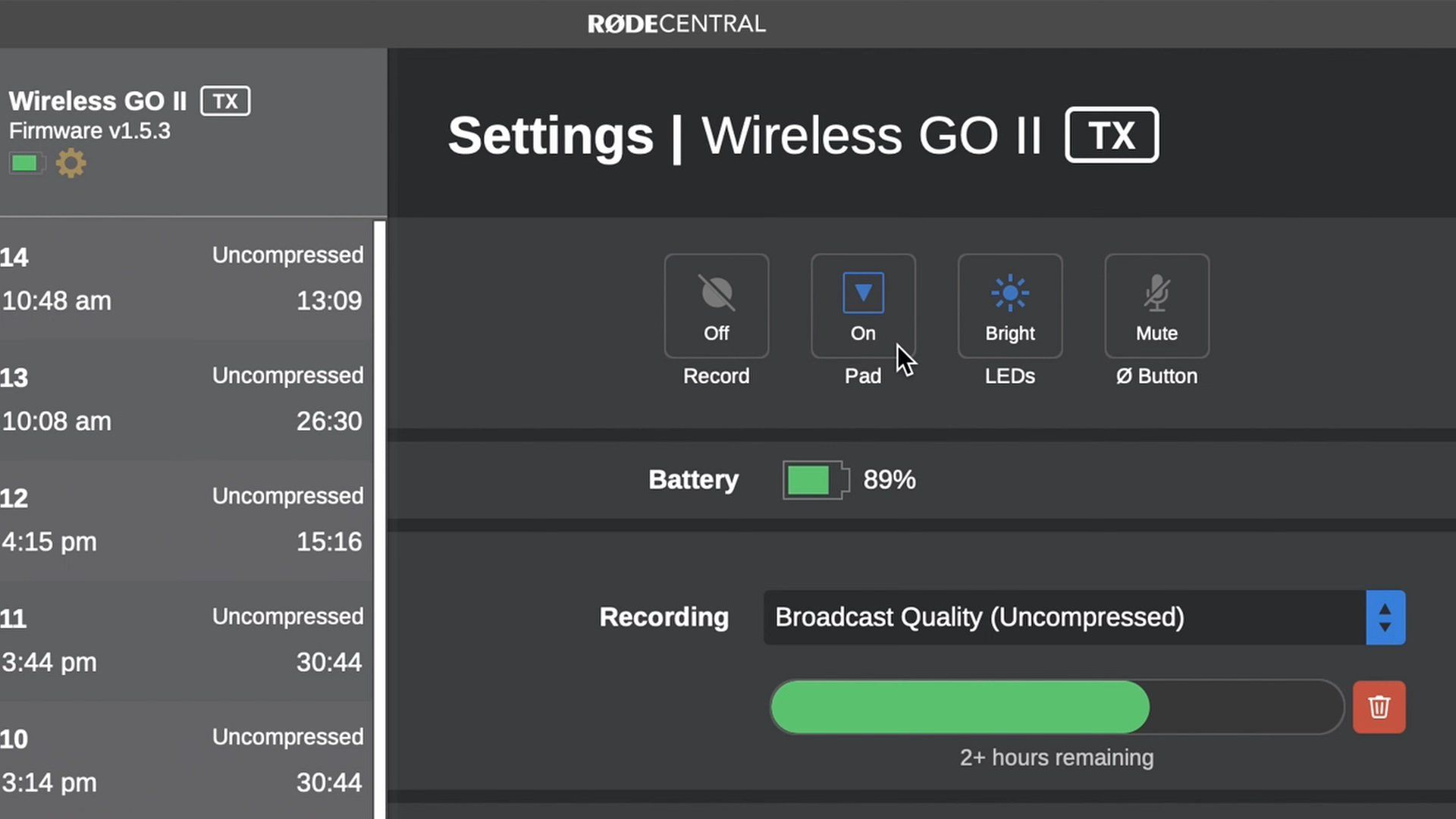This screenshot has width=1456, height=819.
Task: Delete recordings with the red trash icon
Action: [x=1379, y=707]
